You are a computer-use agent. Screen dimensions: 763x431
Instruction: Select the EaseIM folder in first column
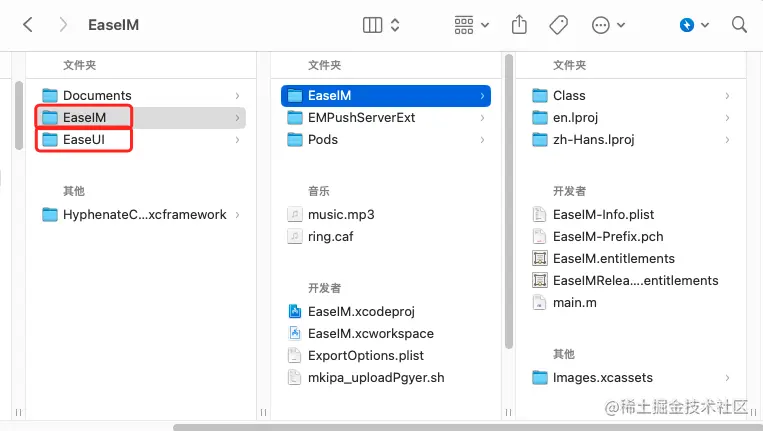[x=140, y=117]
